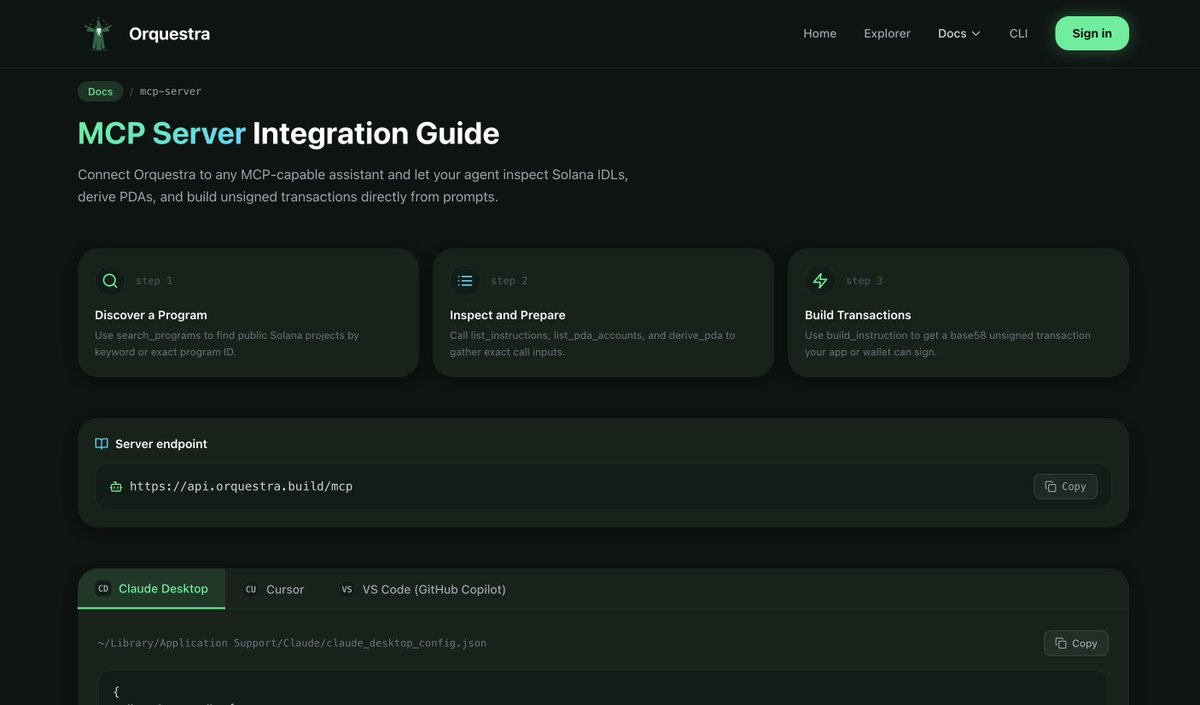Click the endpoint URL https://api.orquestra.build/mcp
Image resolution: width=1200 pixels, height=705 pixels.
(x=241, y=487)
